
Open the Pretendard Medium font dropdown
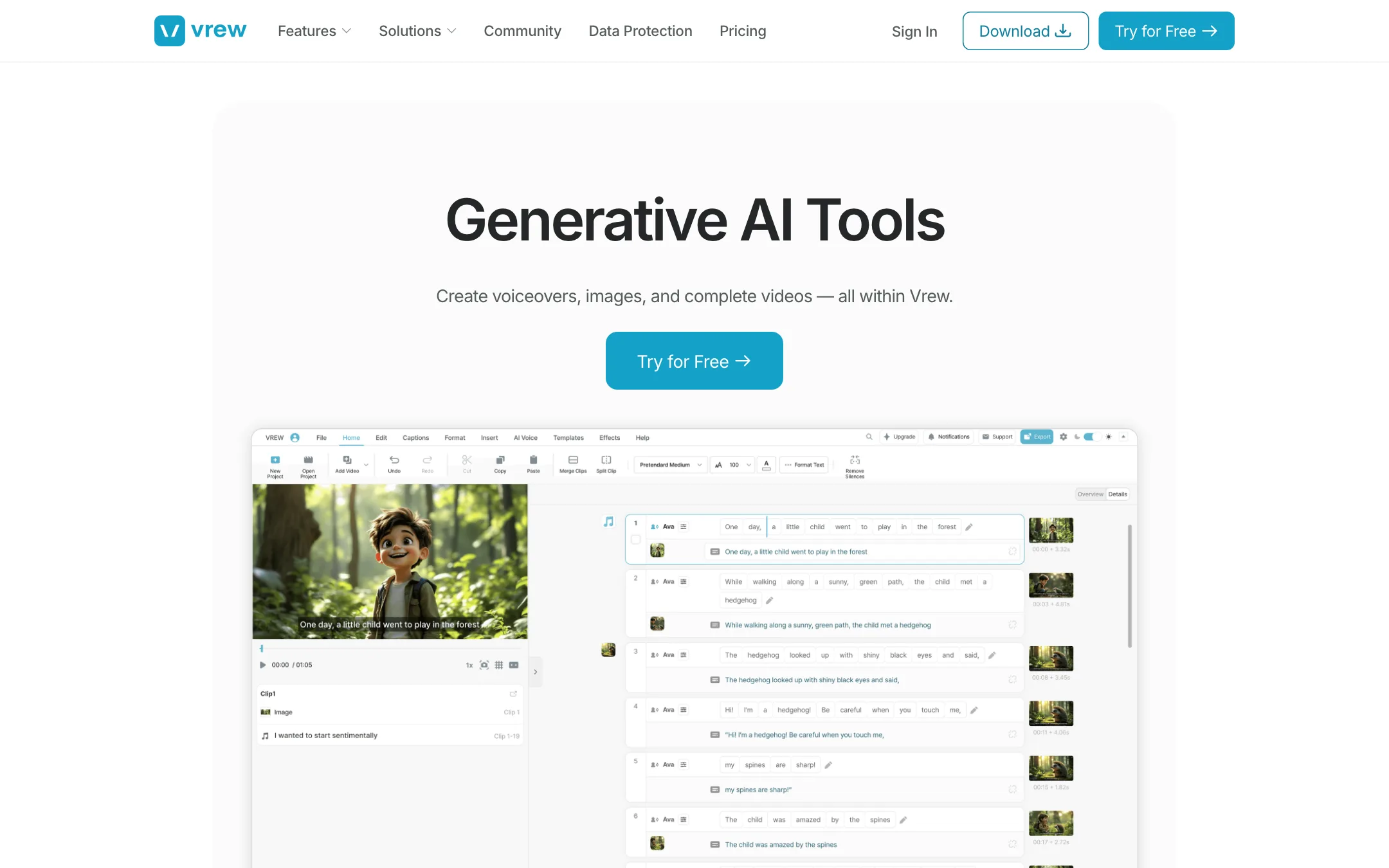tap(671, 465)
